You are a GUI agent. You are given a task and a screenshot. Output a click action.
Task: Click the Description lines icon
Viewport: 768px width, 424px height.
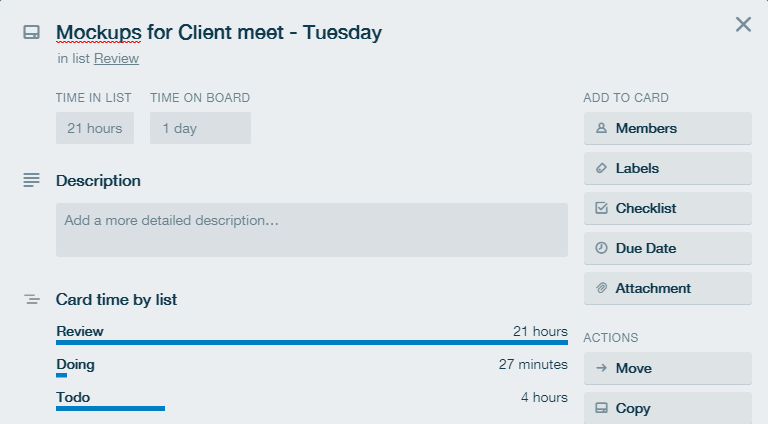31,180
